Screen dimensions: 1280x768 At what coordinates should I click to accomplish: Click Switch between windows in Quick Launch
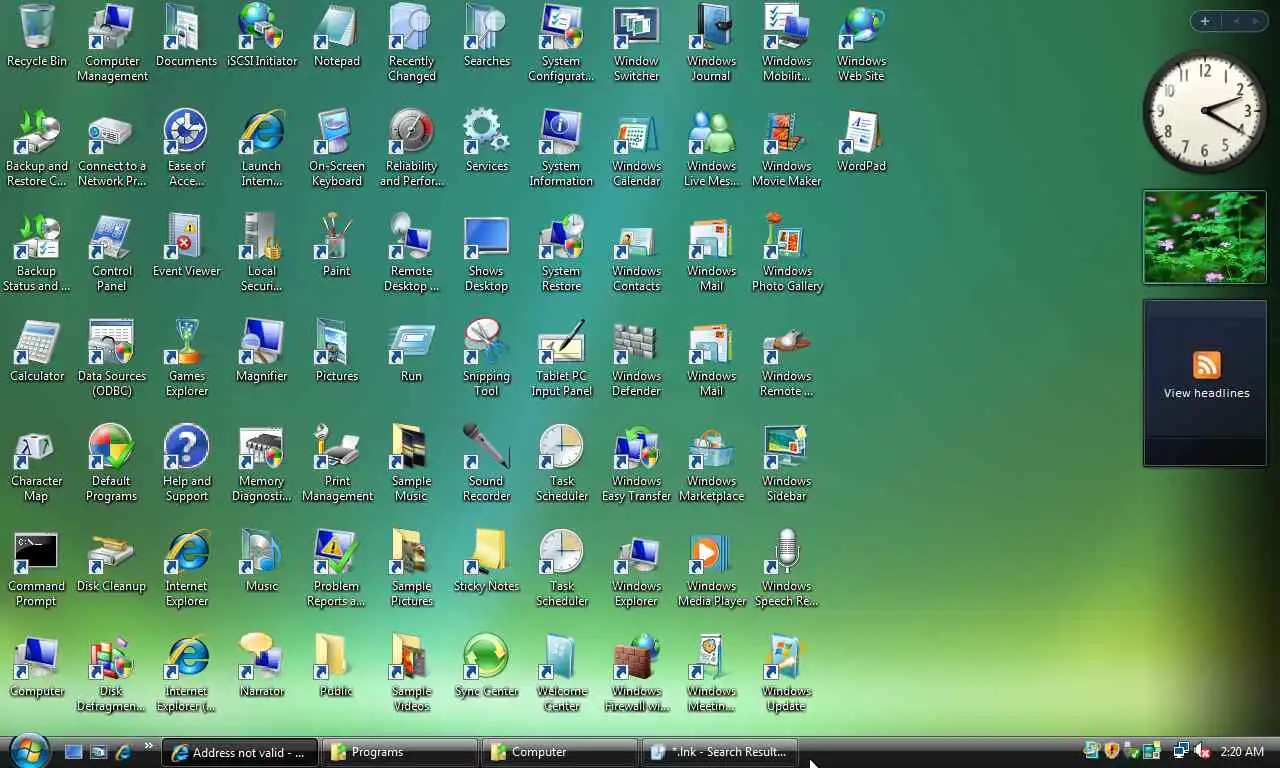99,752
